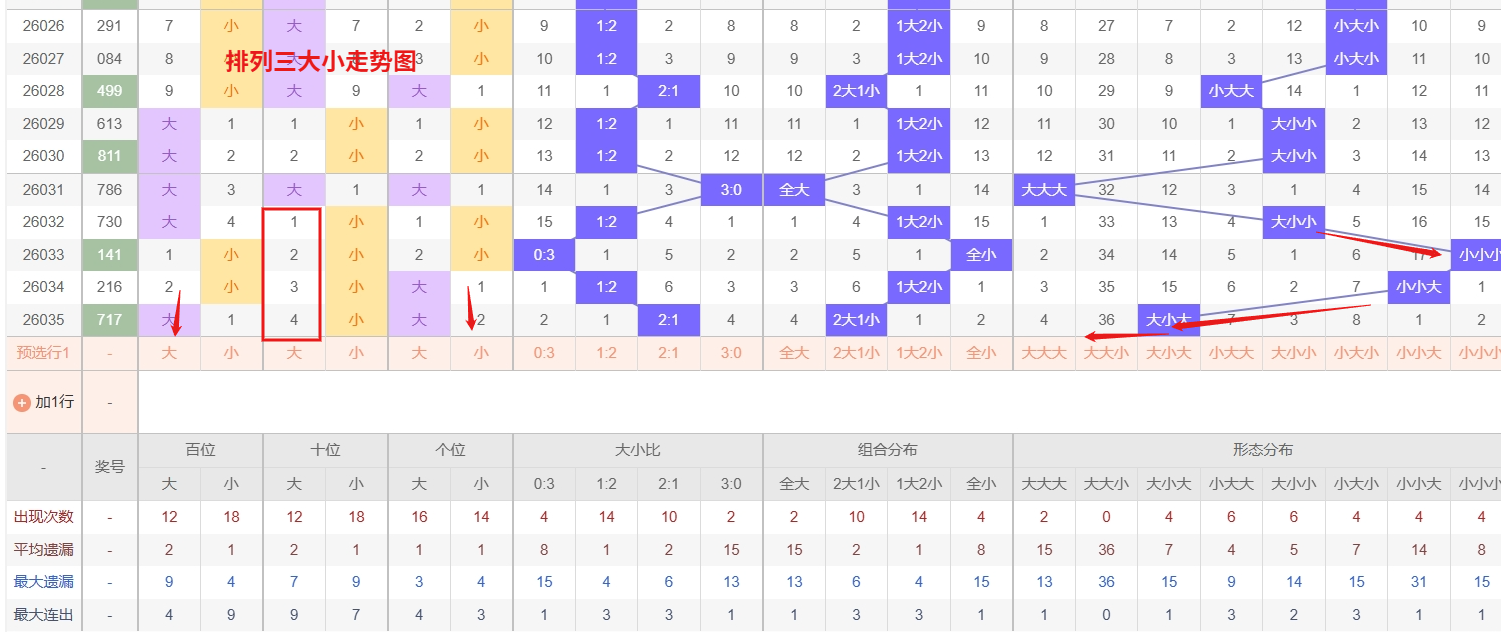The height and width of the screenshot is (632, 1501).
Task: Toggle 个位 大 in the 预选行1 row
Action: click(x=419, y=353)
